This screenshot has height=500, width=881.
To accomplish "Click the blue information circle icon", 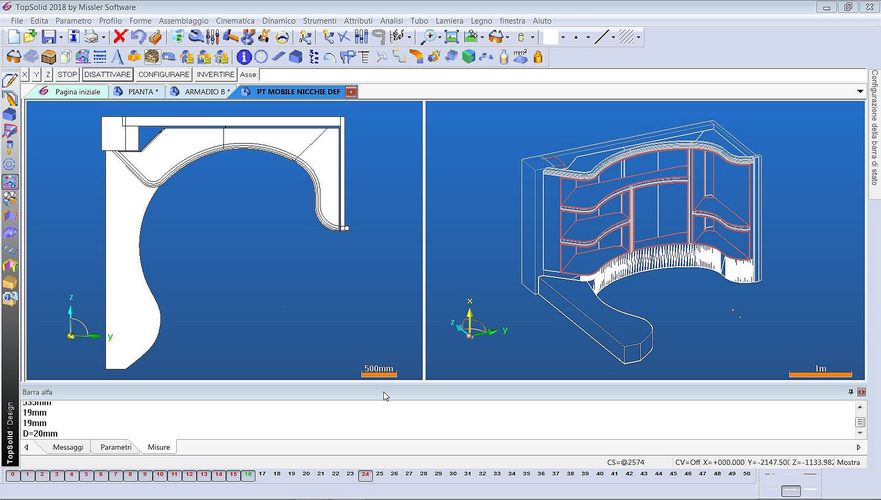I will [x=244, y=57].
